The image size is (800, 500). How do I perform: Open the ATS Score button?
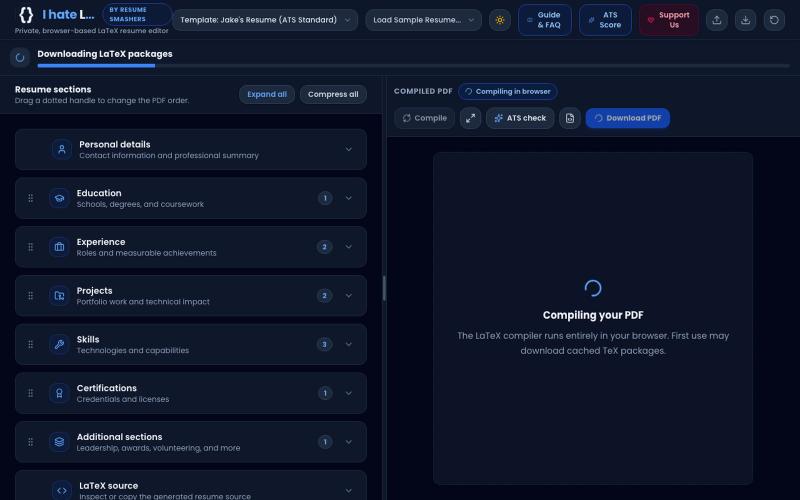coord(605,20)
